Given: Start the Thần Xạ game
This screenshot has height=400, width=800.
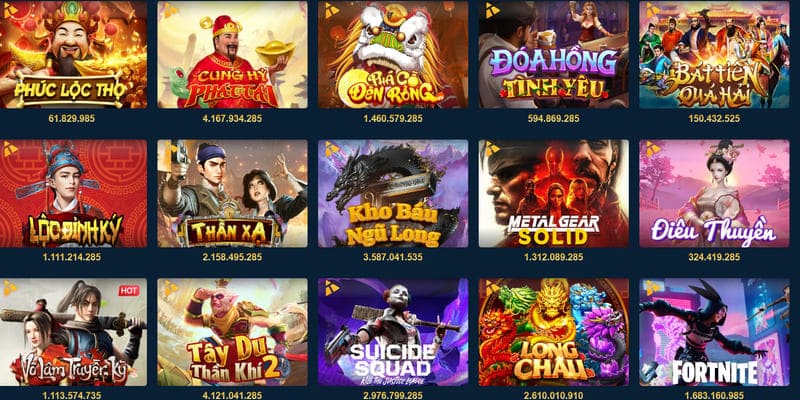Looking at the screenshot, I should [232, 193].
